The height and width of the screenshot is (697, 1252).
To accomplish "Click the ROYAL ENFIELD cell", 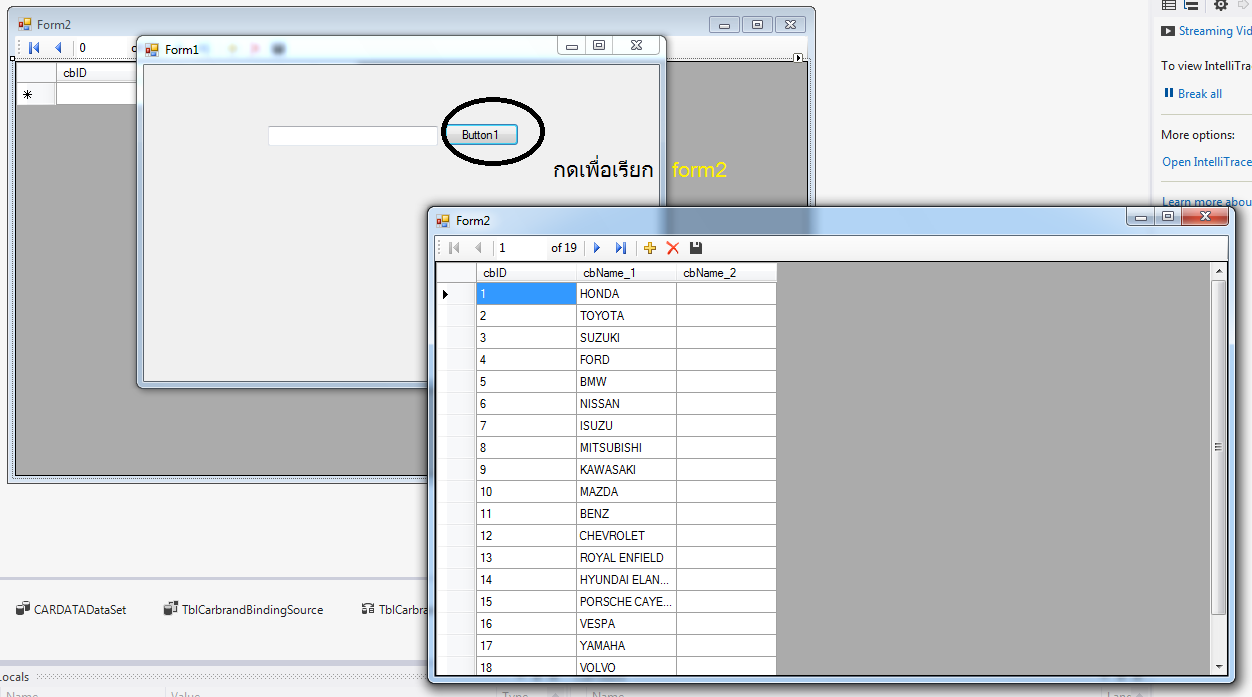I will [x=627, y=558].
